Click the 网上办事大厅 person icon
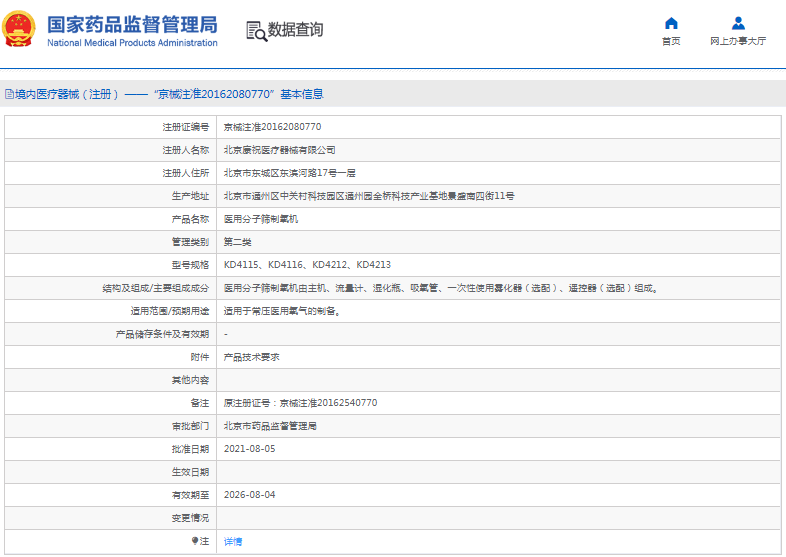This screenshot has width=786, height=557. (738, 23)
